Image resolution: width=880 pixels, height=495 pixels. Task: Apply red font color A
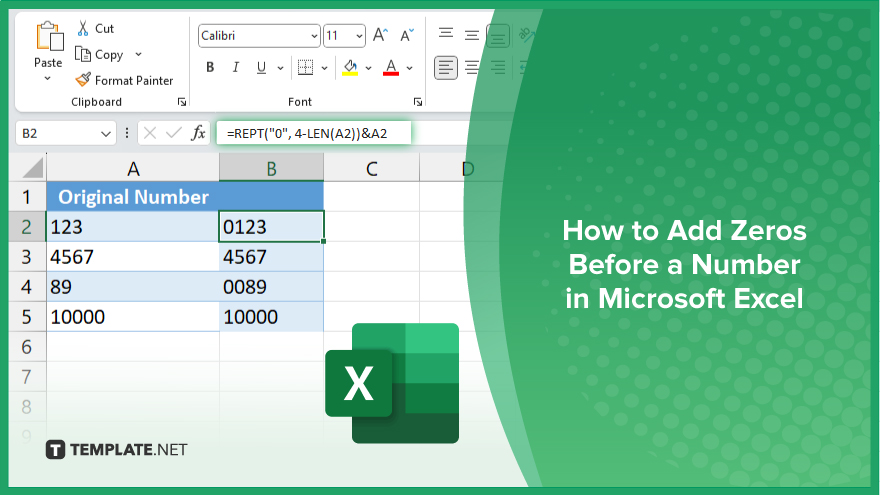[x=391, y=67]
